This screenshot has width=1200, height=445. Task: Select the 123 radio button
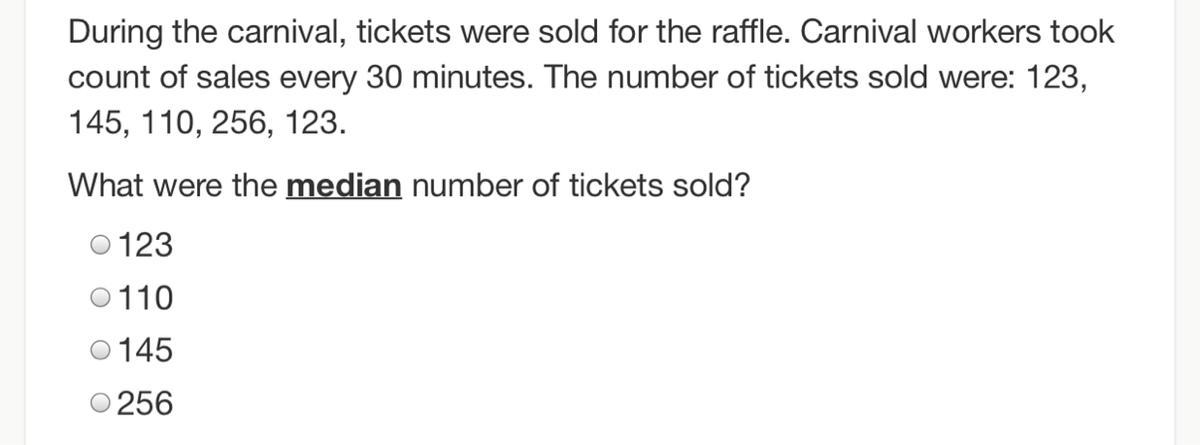pos(101,244)
